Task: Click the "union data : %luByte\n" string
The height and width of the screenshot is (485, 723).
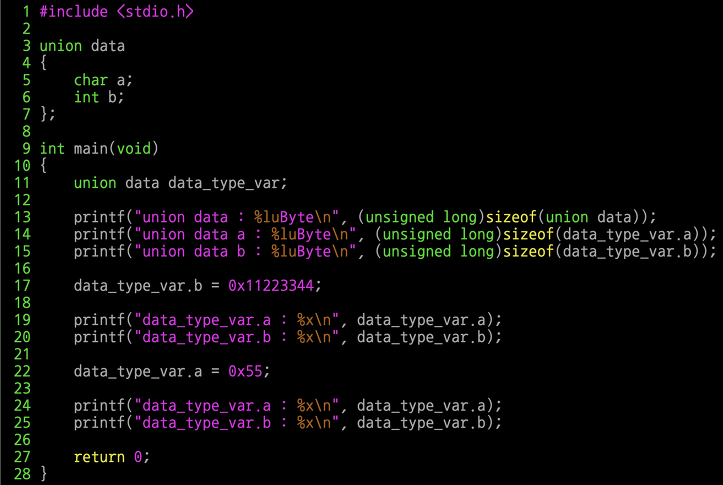Action: (237, 217)
